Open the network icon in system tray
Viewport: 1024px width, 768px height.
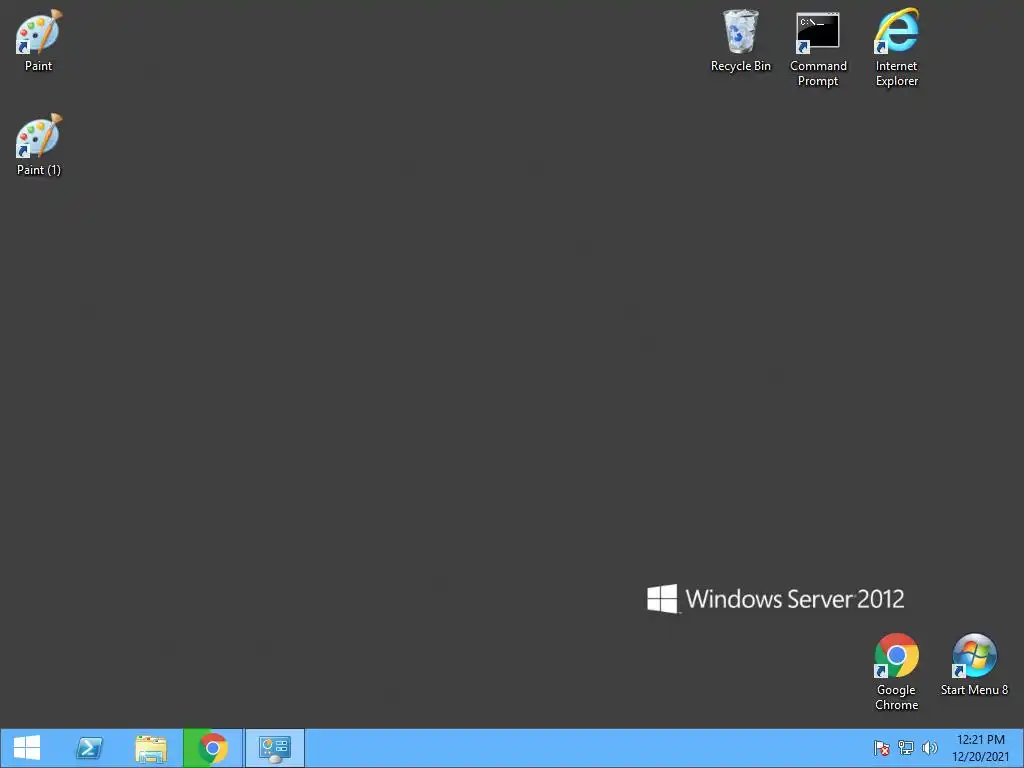pos(906,748)
